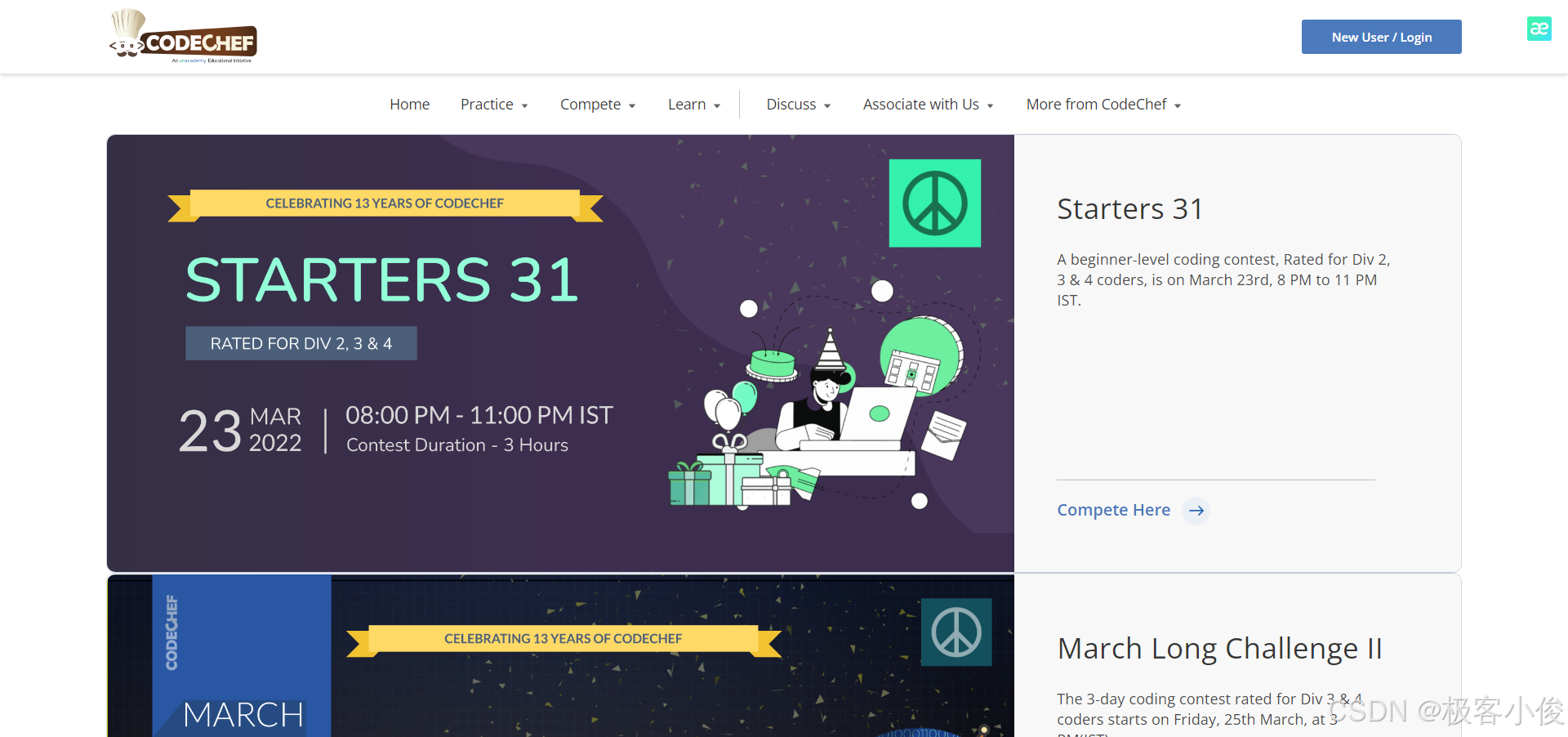Open the Practice menu

point(494,105)
